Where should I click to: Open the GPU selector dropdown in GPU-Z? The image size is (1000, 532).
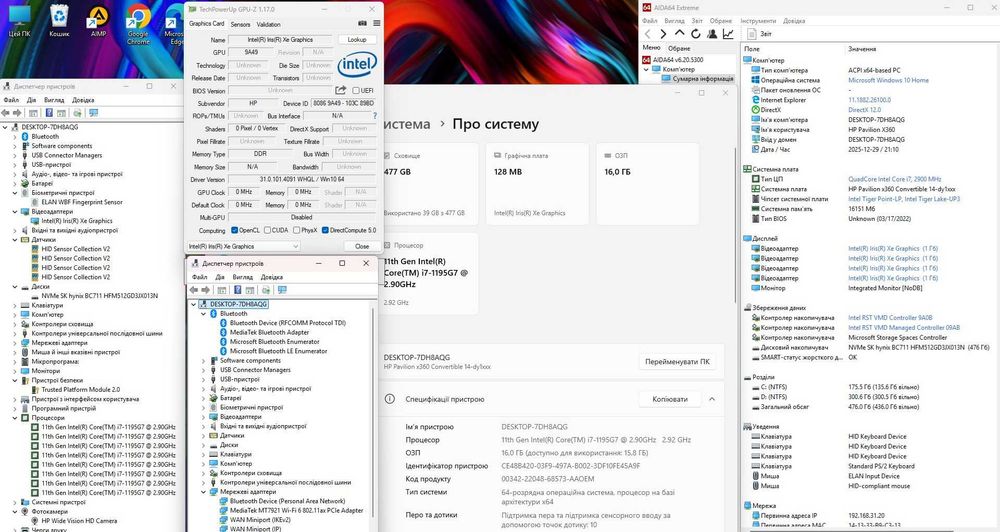point(244,246)
